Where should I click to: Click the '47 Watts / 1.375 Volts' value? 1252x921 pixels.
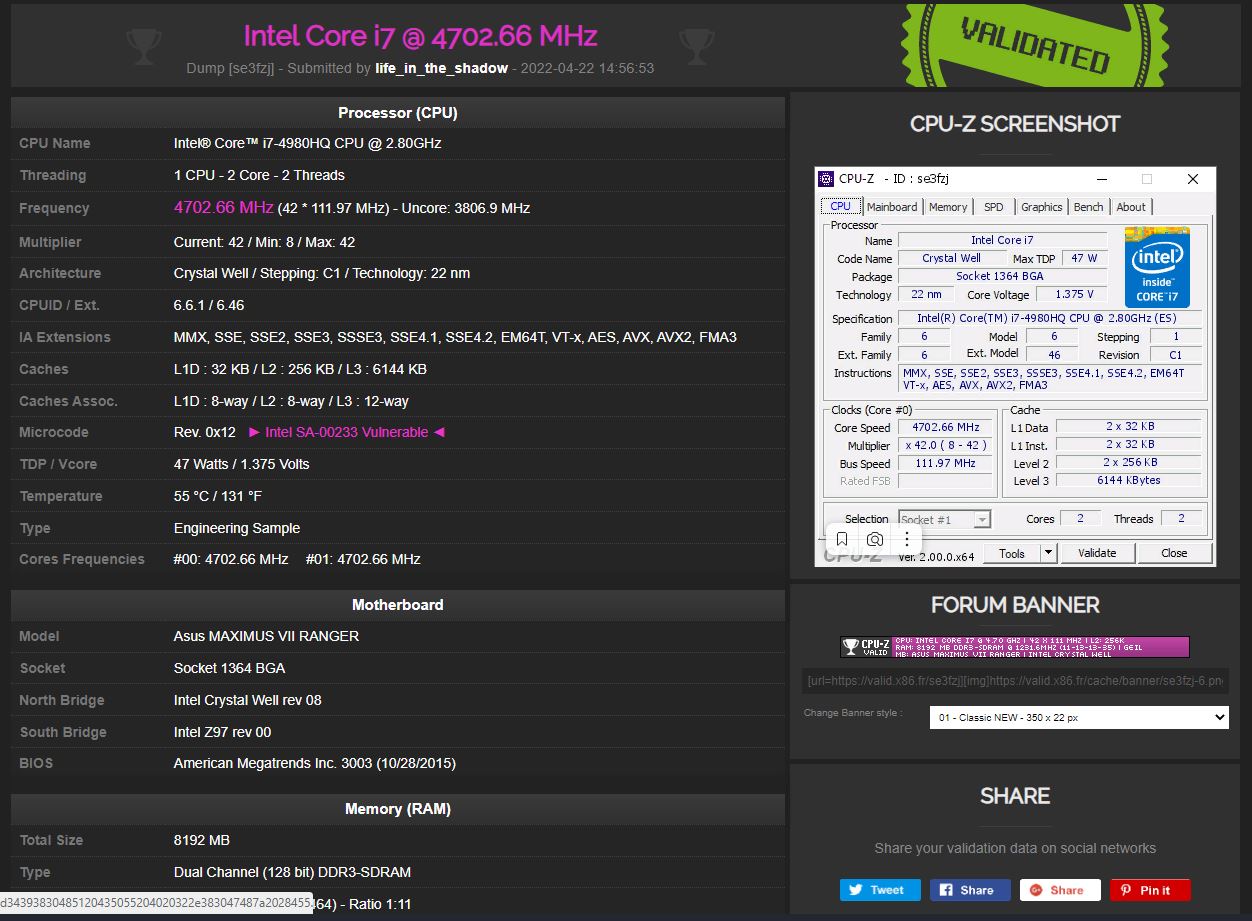[242, 464]
